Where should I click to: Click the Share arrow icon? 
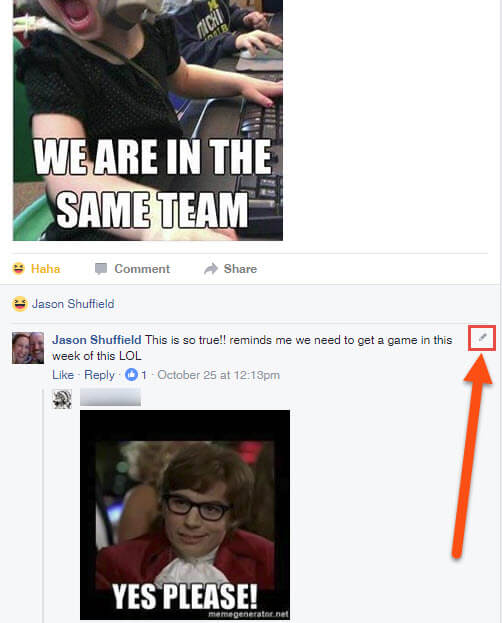(x=211, y=269)
